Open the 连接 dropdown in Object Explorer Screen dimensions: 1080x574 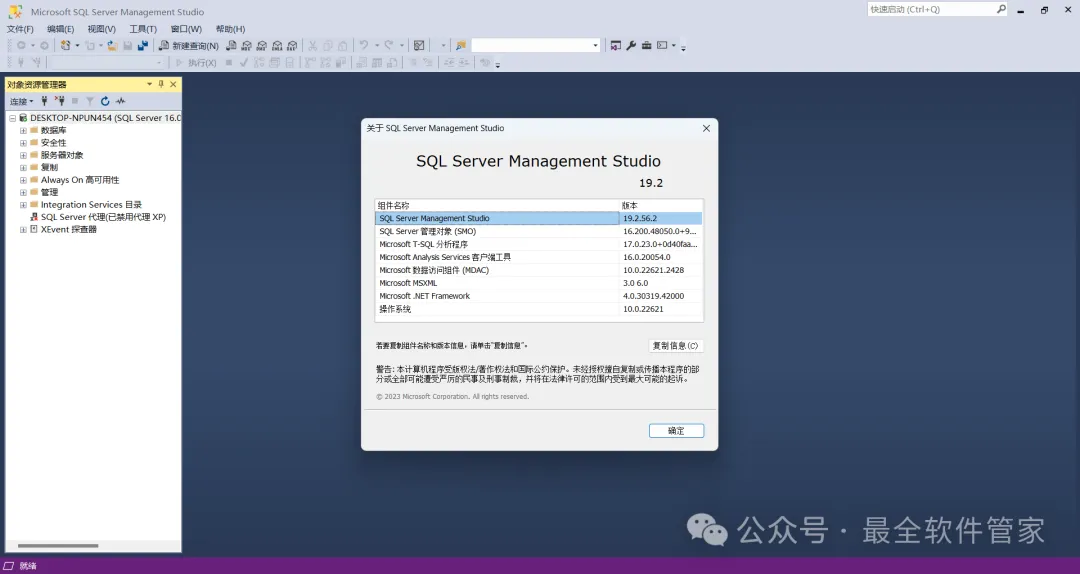(x=21, y=101)
